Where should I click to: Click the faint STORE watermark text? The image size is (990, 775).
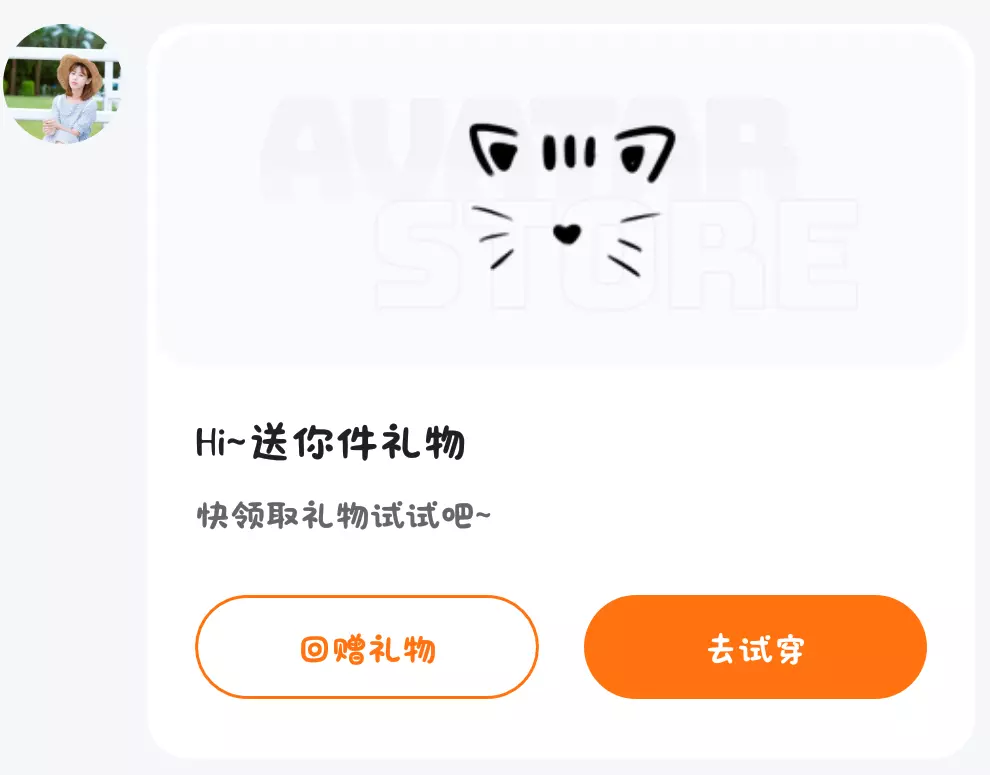click(616, 254)
